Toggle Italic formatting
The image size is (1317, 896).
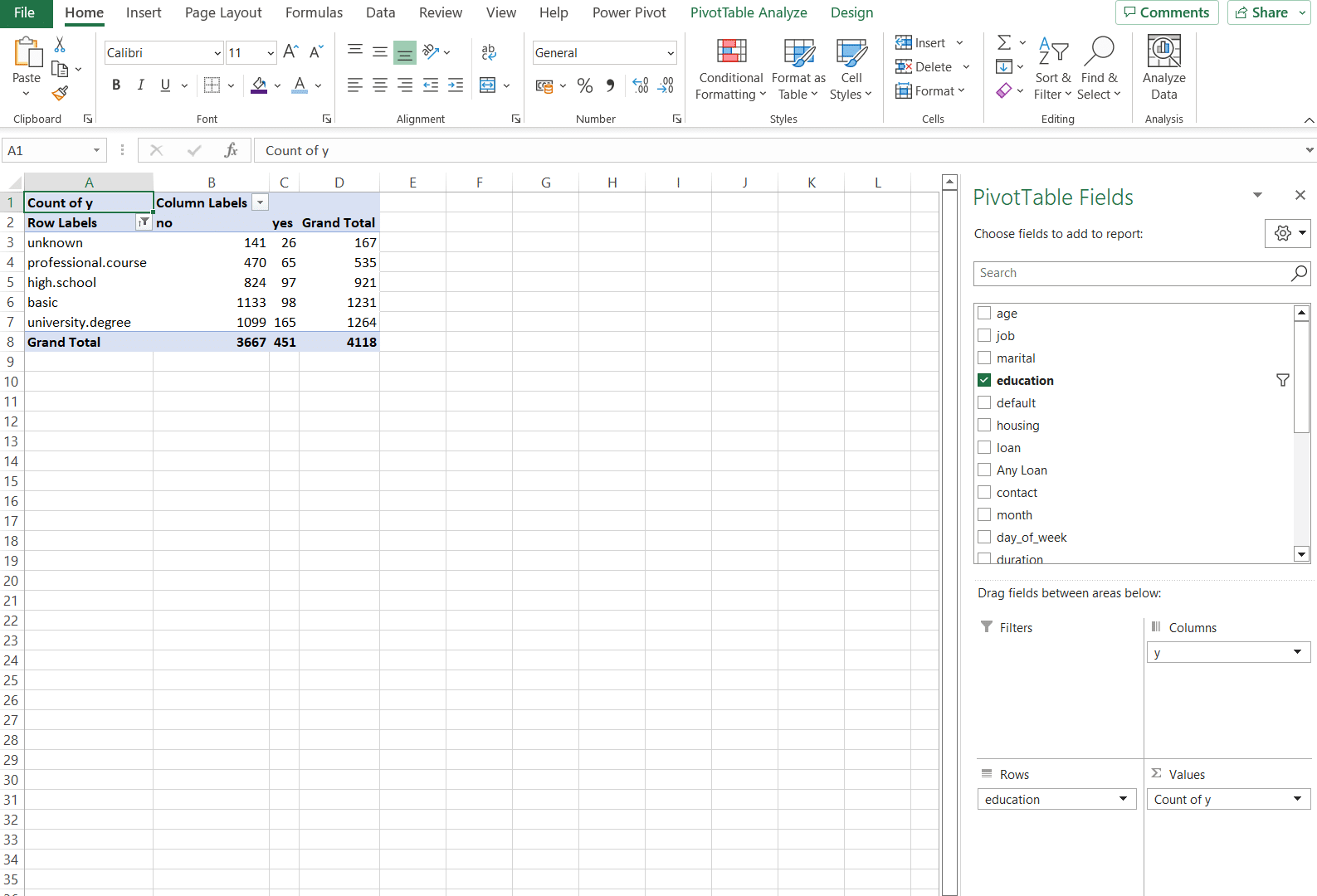click(141, 85)
